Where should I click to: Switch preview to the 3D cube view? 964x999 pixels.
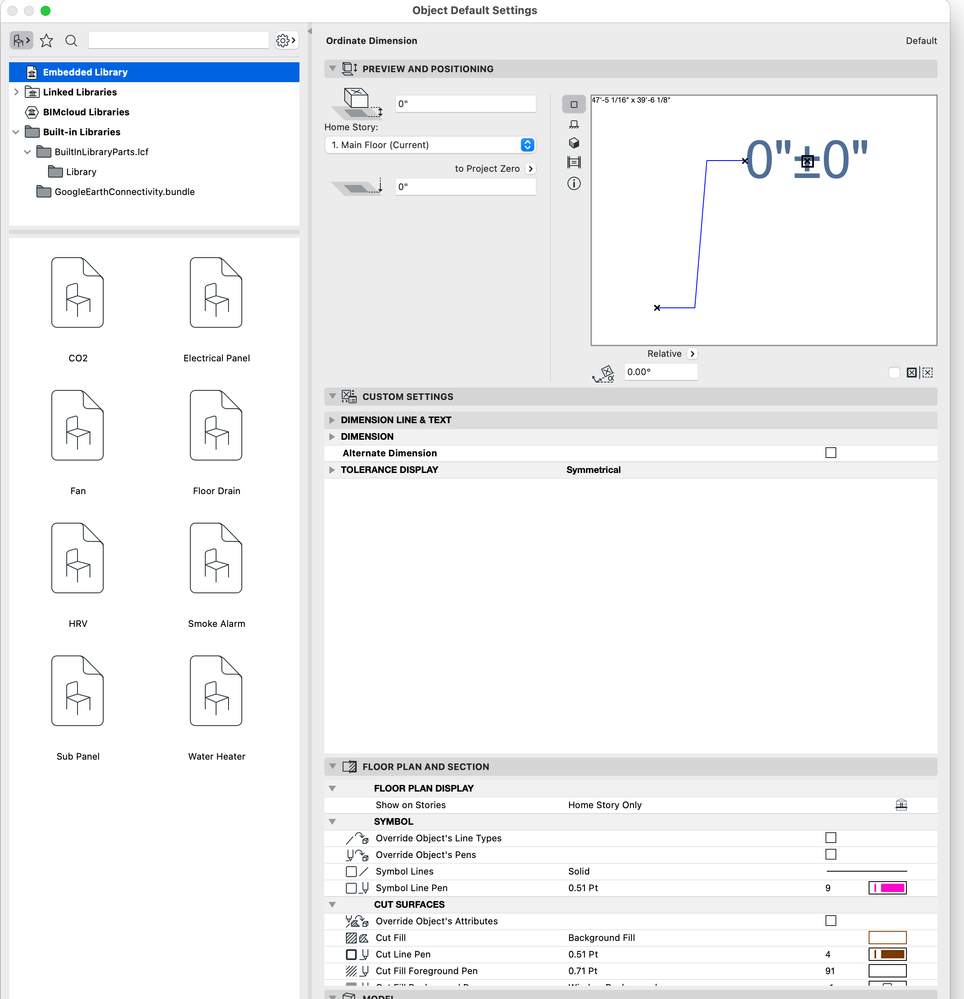point(573,143)
